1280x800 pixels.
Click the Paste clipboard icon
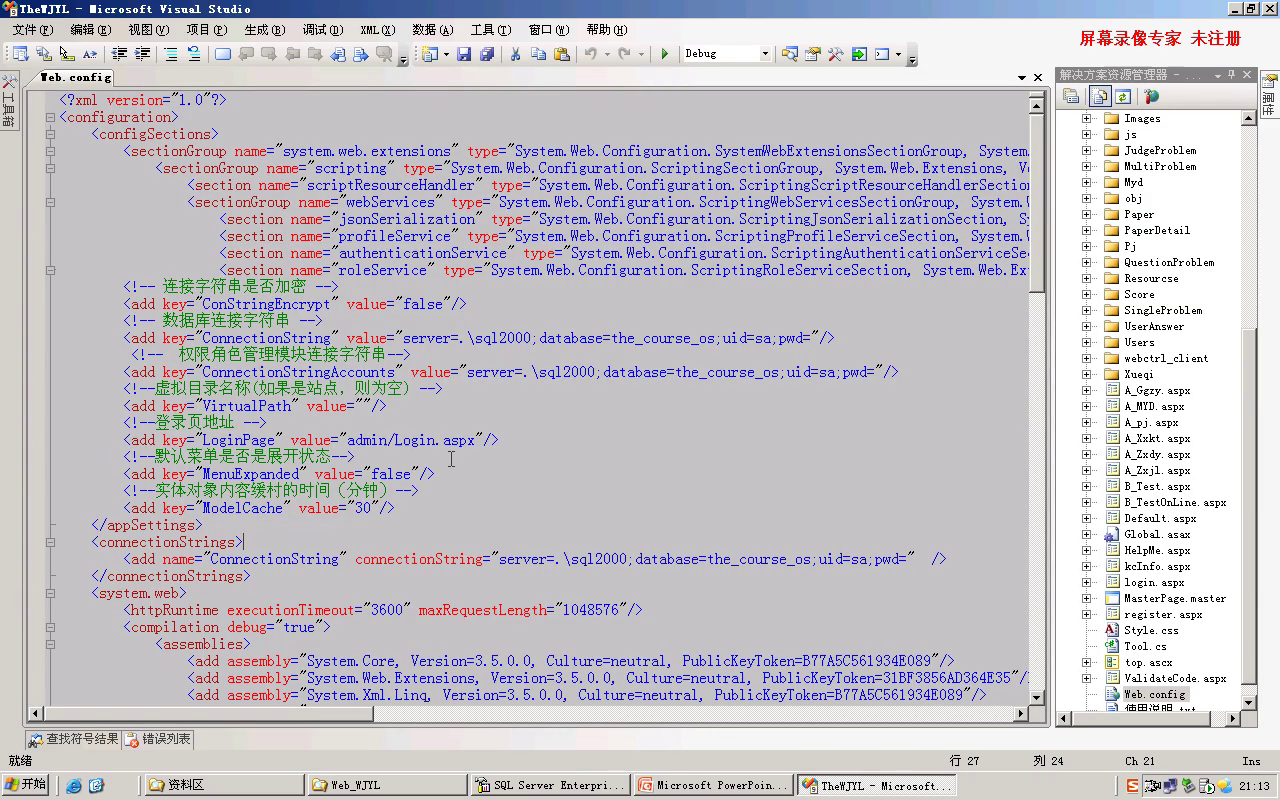(x=562, y=54)
